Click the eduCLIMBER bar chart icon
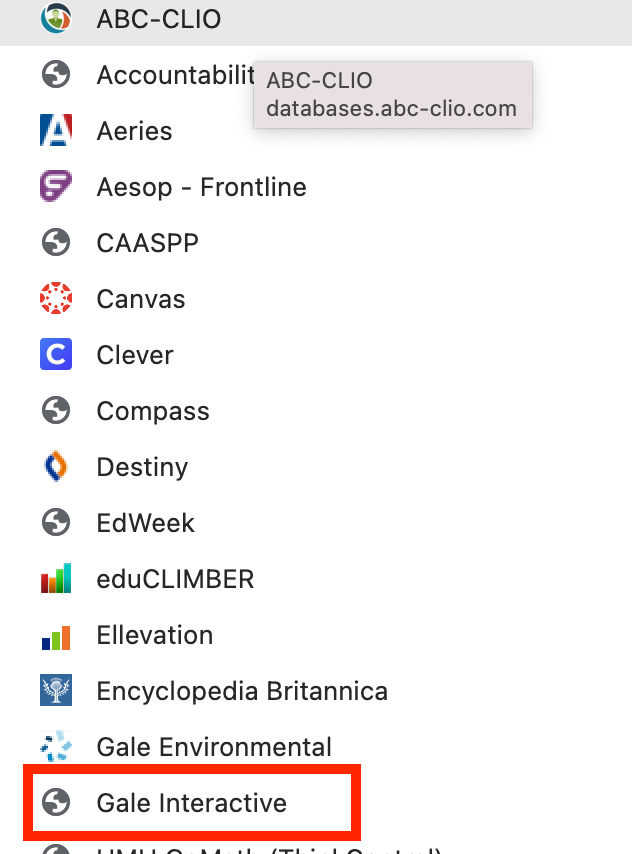Viewport: 632px width, 854px height. (x=56, y=578)
